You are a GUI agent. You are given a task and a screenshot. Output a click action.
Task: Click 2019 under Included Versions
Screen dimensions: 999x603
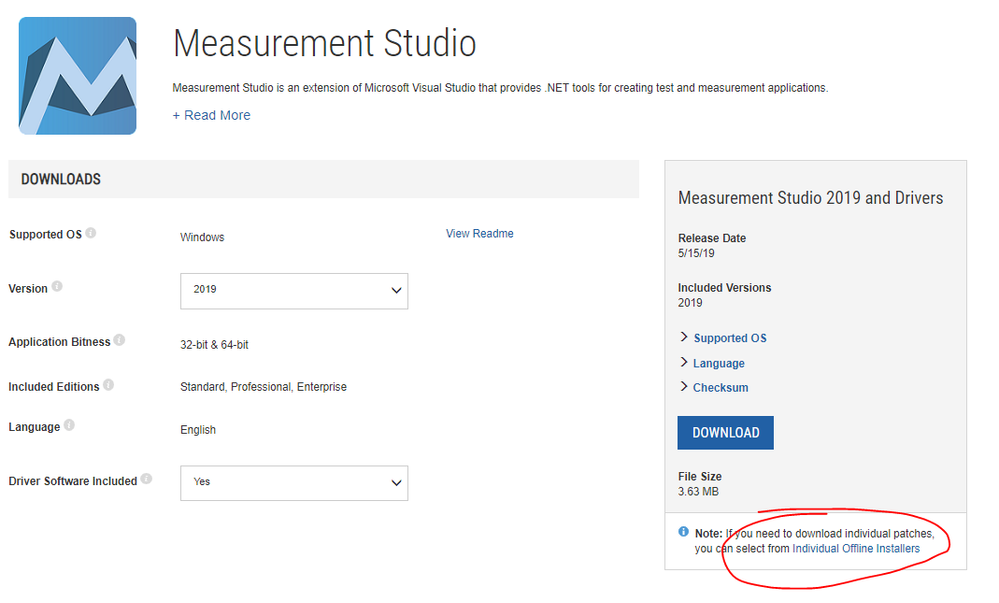(x=690, y=303)
